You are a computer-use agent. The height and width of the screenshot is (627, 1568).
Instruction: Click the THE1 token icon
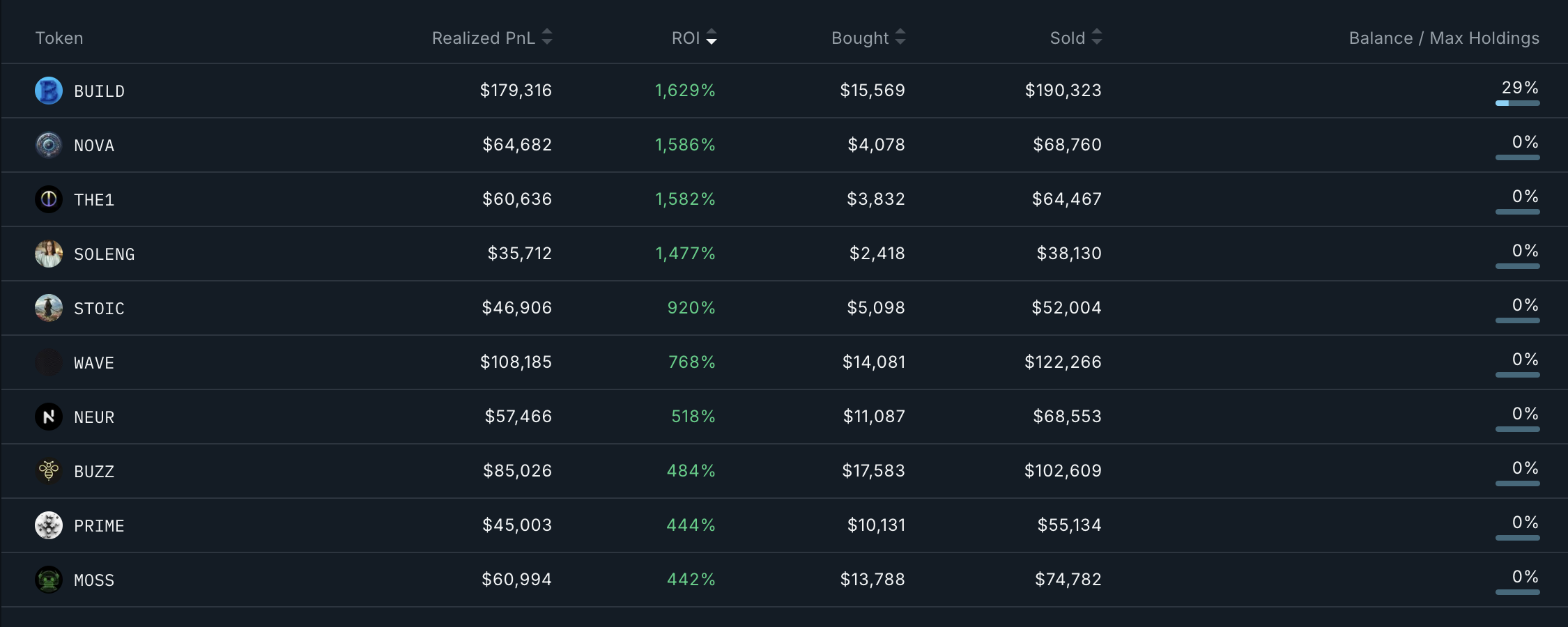pyautogui.click(x=49, y=199)
